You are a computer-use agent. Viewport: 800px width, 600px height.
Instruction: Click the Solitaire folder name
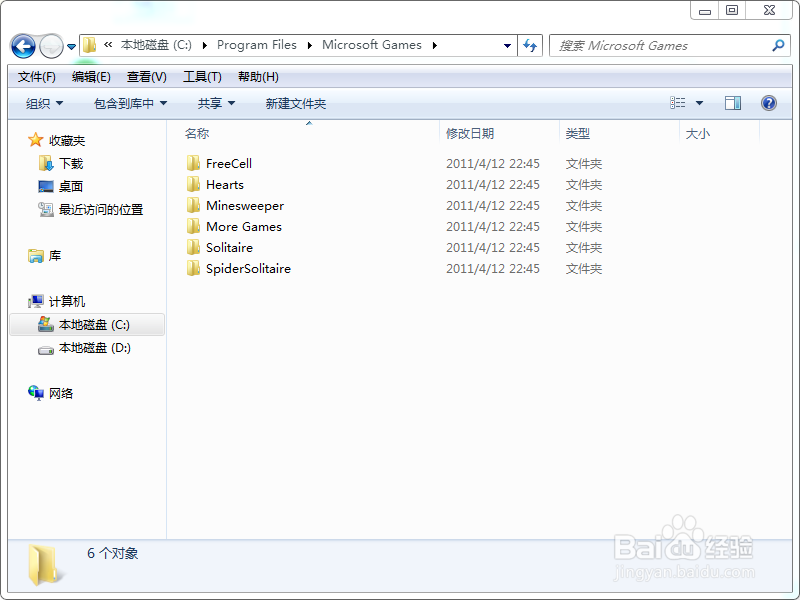click(229, 247)
